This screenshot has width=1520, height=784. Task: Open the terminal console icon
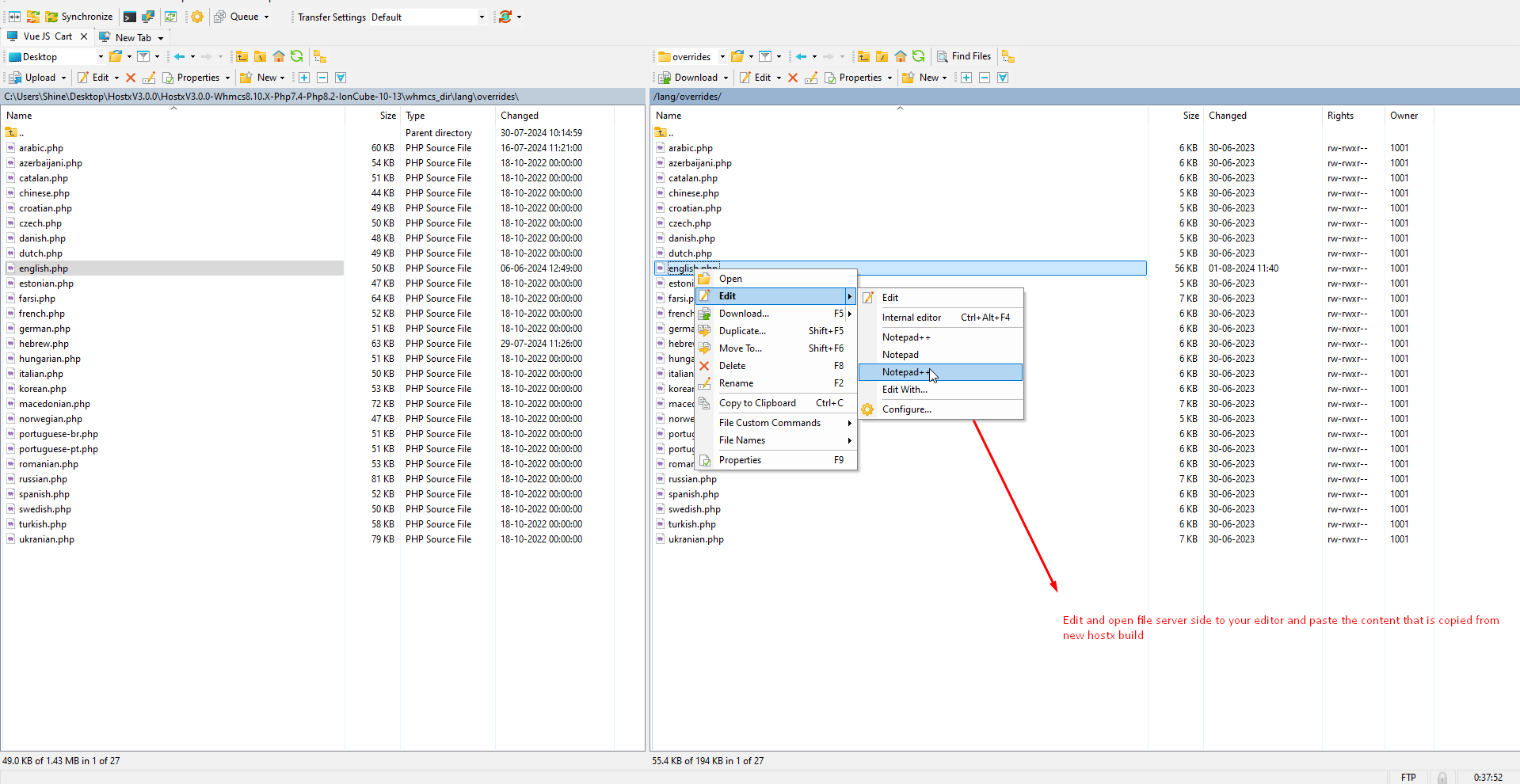click(x=129, y=17)
